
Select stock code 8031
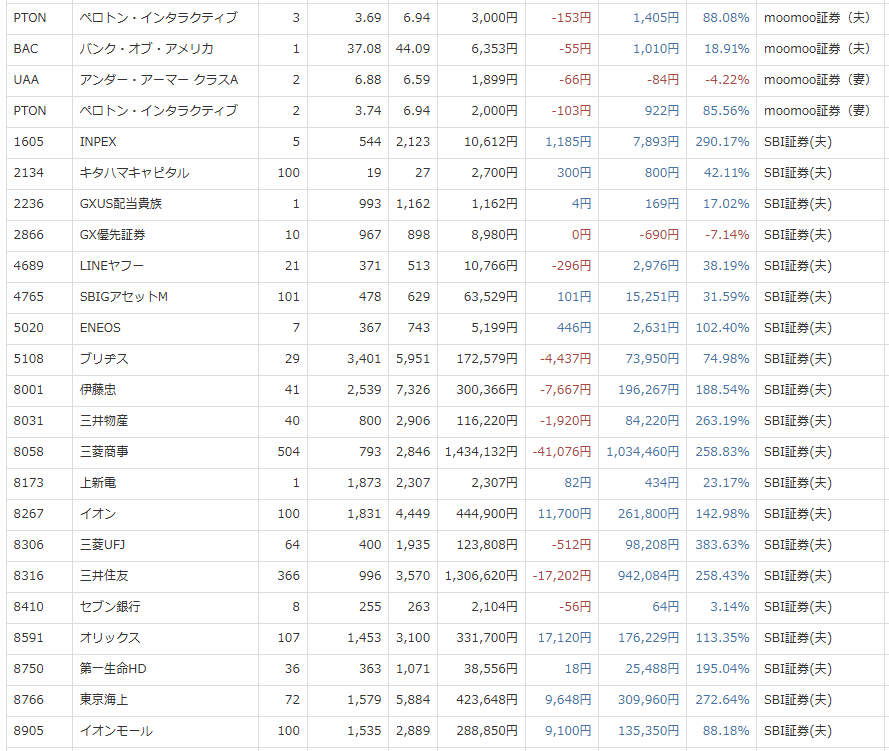click(x=28, y=421)
